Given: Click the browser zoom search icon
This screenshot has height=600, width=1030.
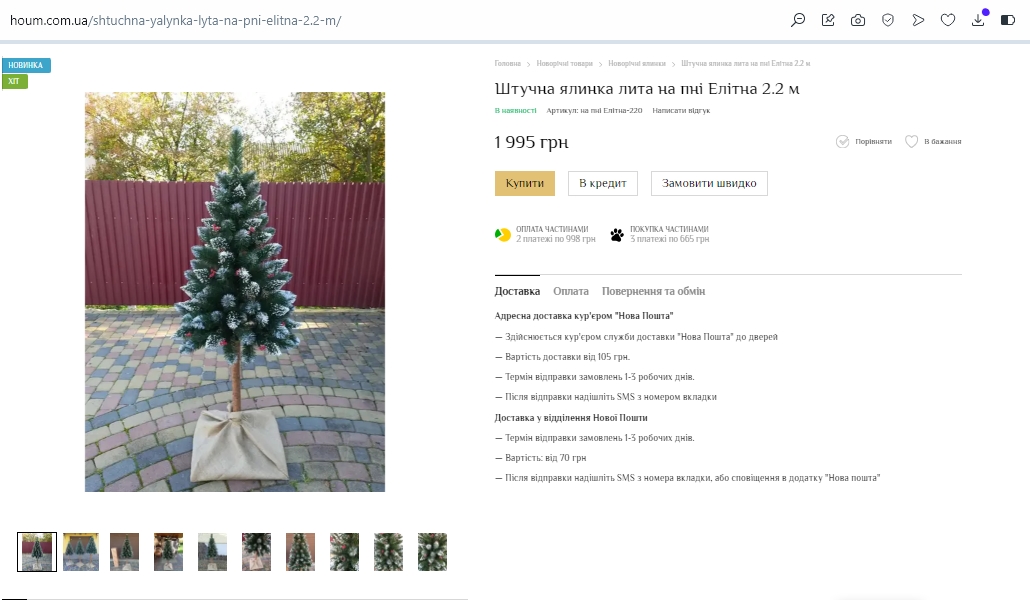Looking at the screenshot, I should (797, 20).
